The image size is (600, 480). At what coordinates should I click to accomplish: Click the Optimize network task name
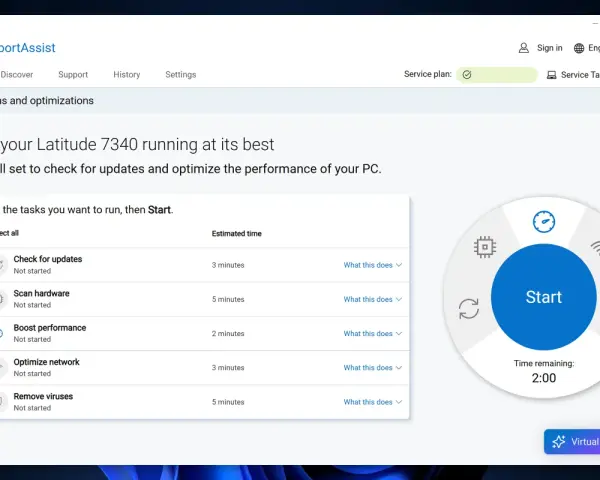point(46,362)
